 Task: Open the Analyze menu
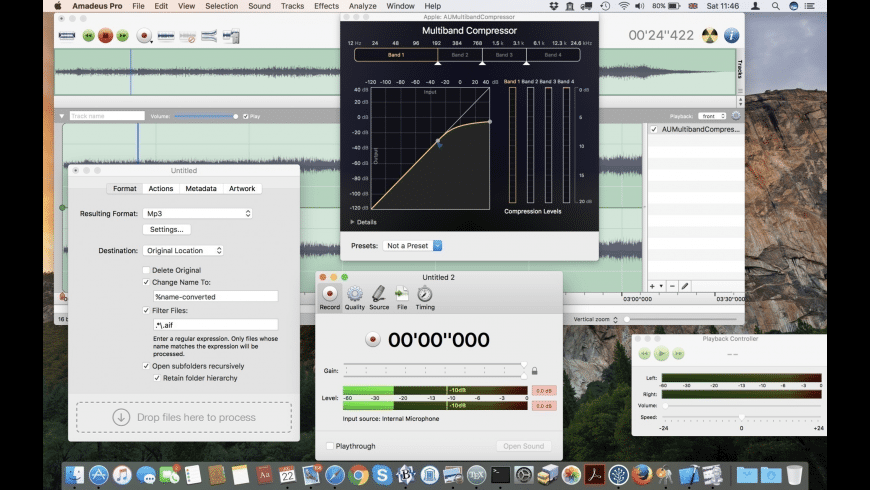click(362, 6)
